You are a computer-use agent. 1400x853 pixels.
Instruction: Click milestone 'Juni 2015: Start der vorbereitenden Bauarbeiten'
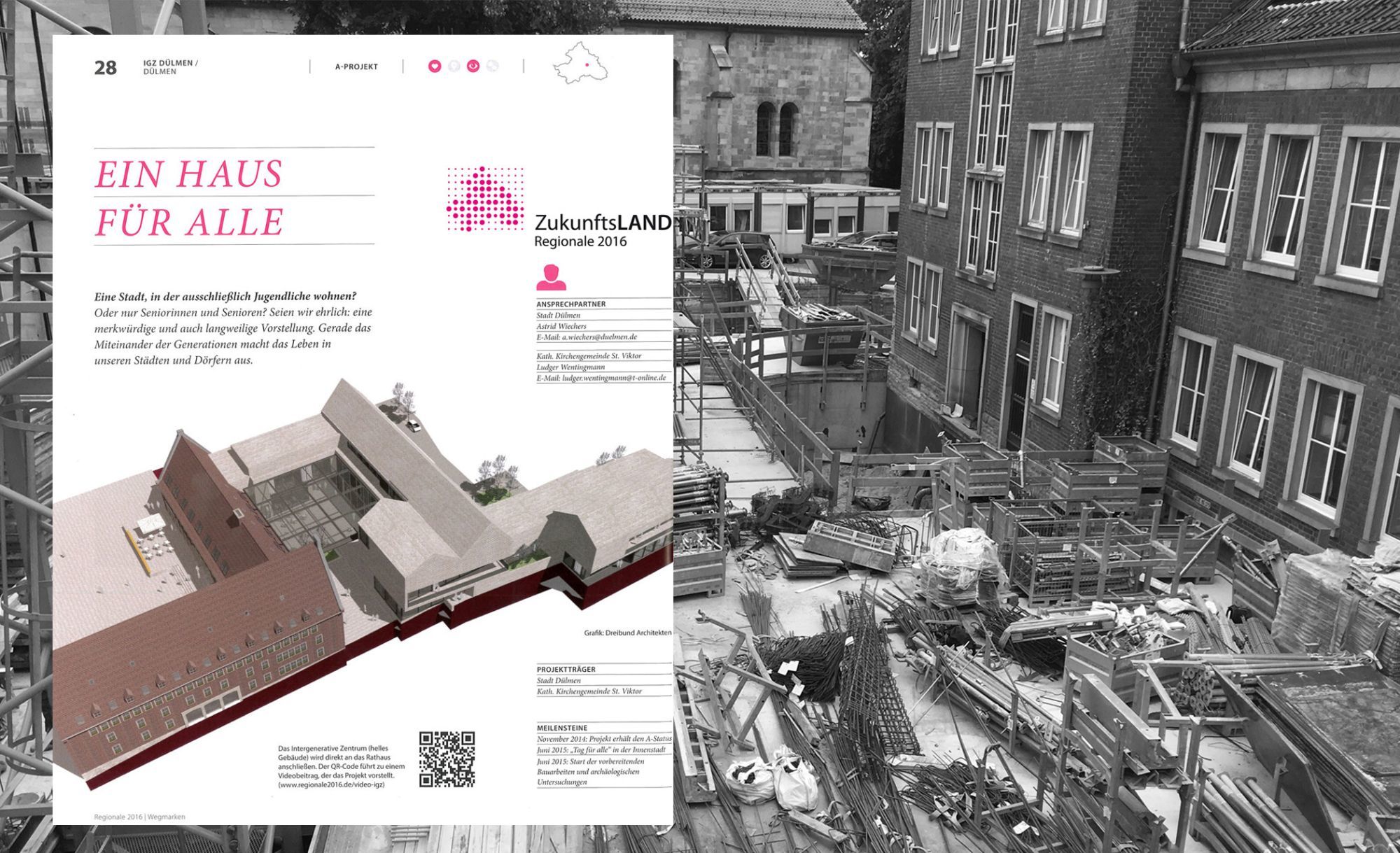tap(591, 772)
